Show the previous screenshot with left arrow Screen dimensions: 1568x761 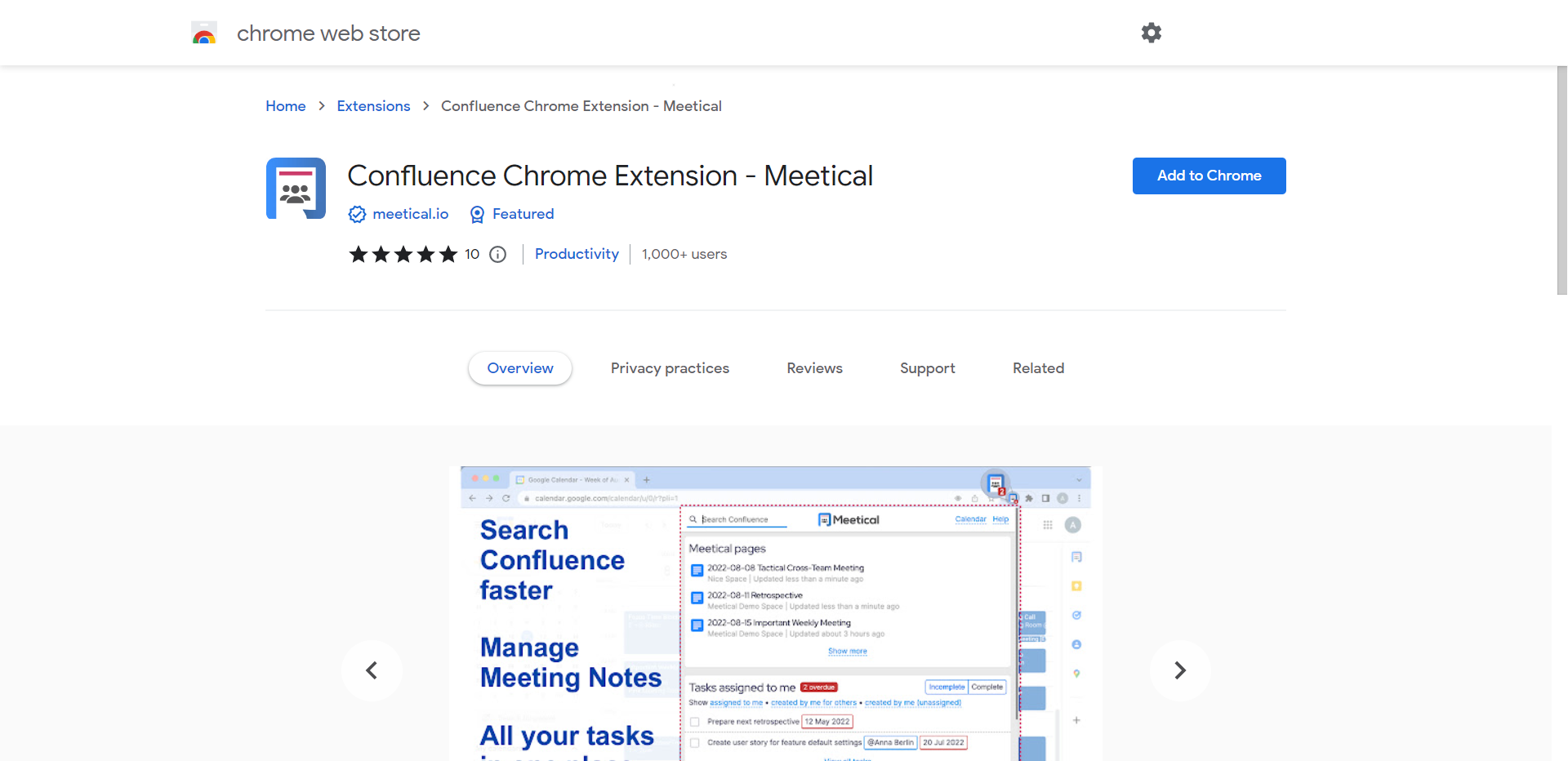pos(372,670)
